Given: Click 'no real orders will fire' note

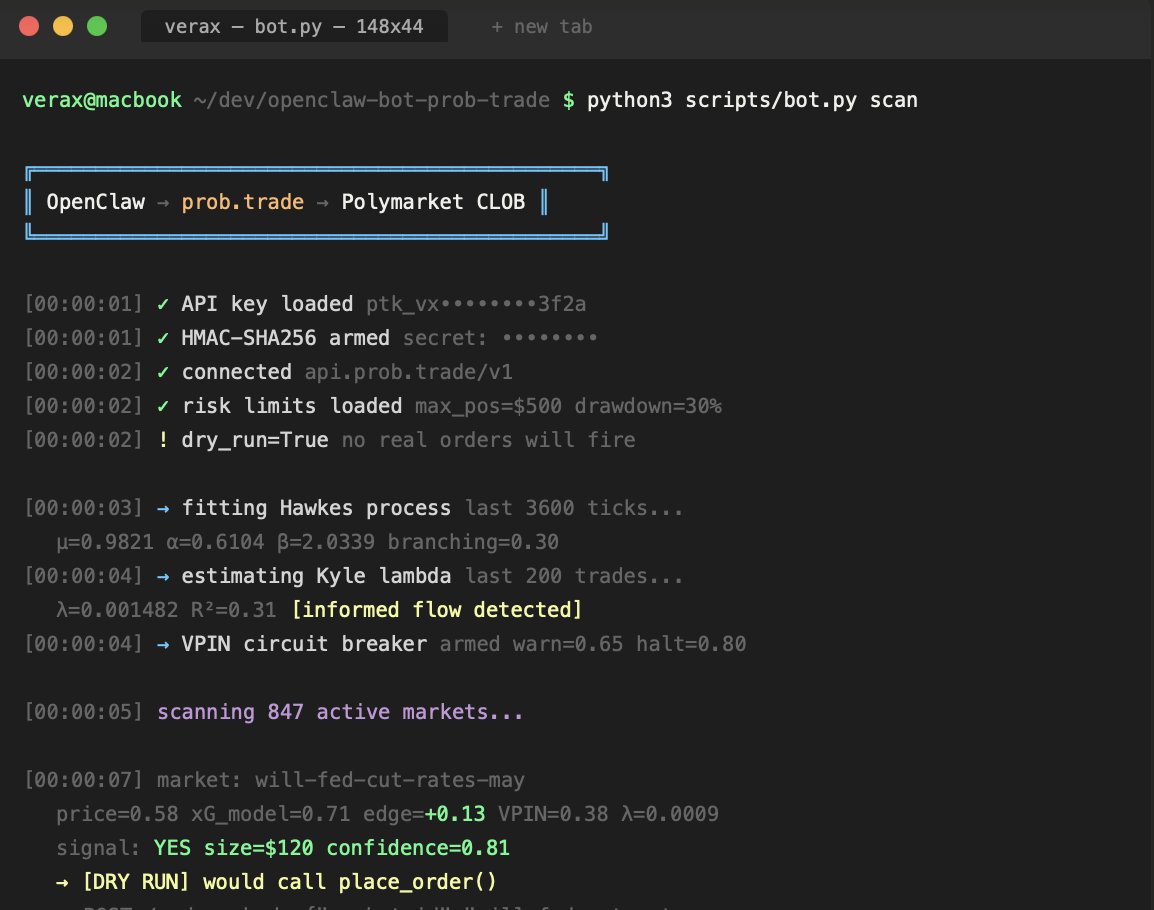Looking at the screenshot, I should point(489,440).
